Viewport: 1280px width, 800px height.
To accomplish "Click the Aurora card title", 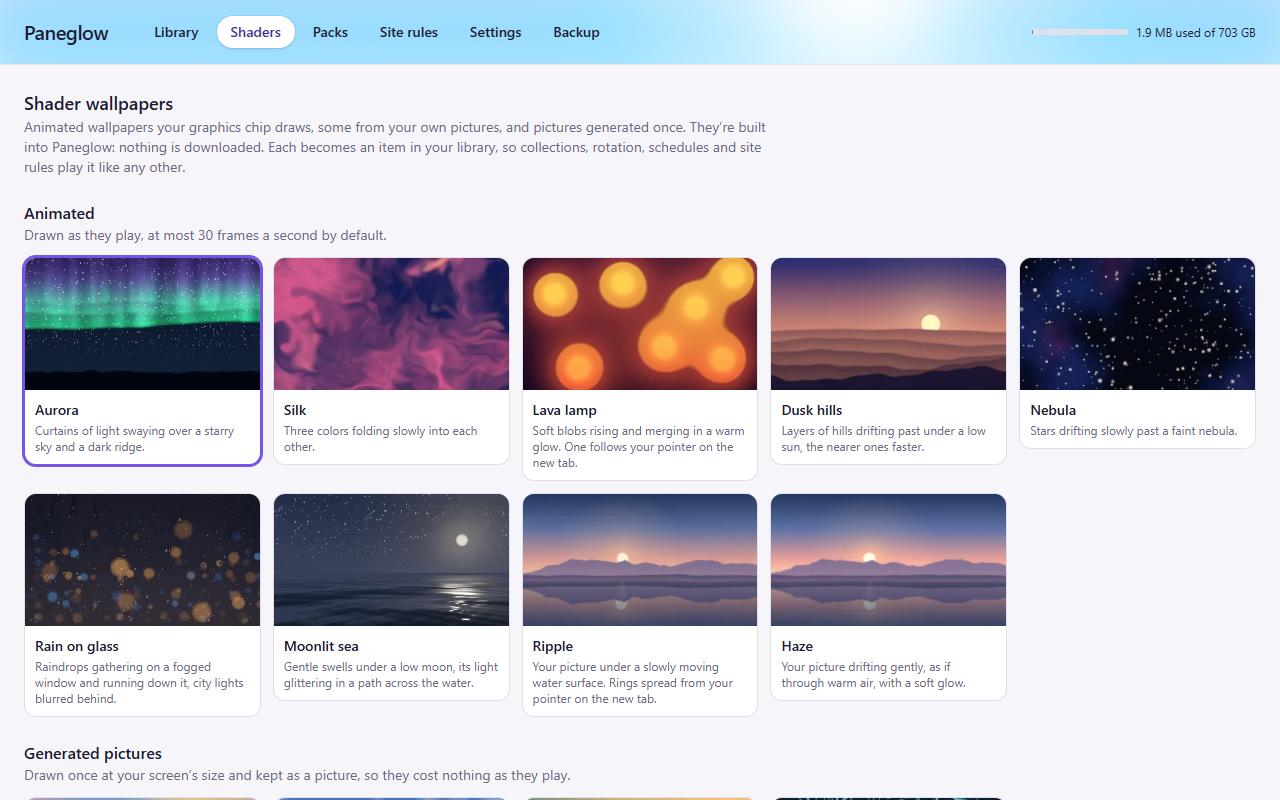I will click(56, 410).
